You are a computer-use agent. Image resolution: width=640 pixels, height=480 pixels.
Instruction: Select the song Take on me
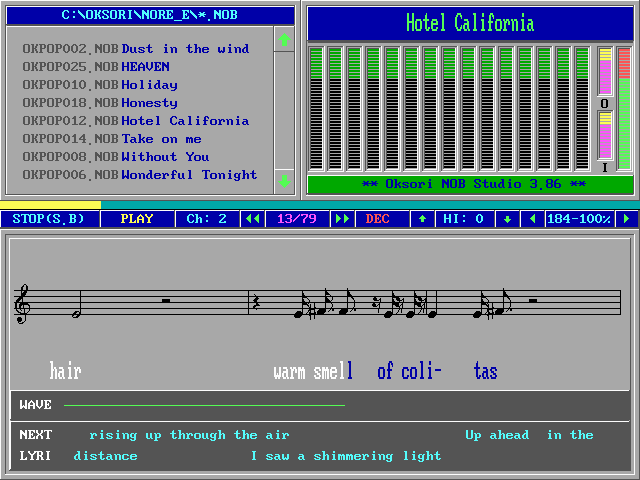tap(162, 139)
